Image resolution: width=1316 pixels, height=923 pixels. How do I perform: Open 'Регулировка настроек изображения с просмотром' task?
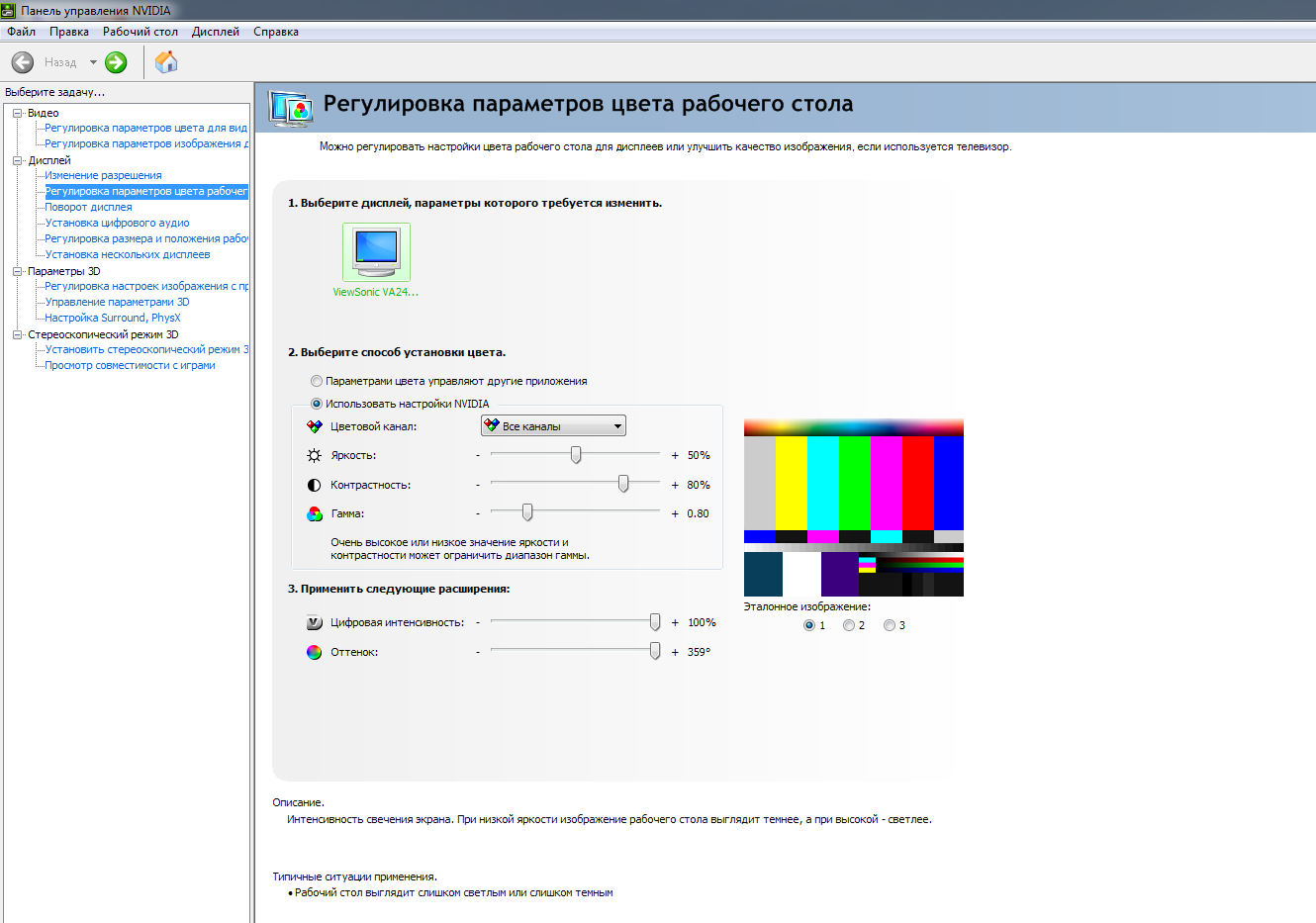click(x=146, y=286)
